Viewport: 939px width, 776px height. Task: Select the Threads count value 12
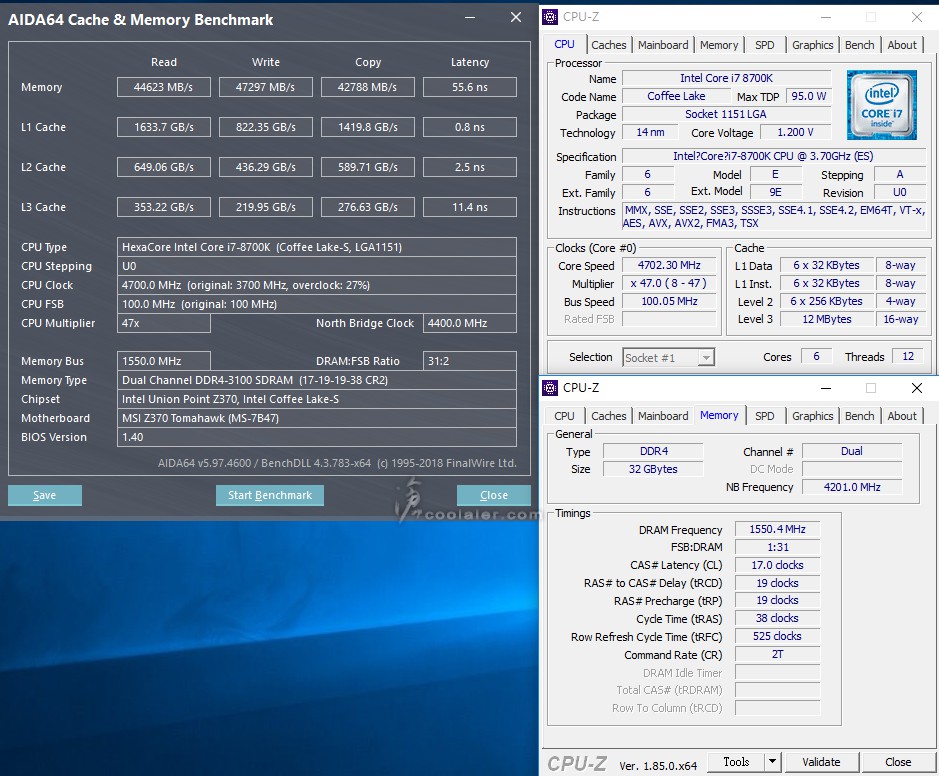coord(908,357)
